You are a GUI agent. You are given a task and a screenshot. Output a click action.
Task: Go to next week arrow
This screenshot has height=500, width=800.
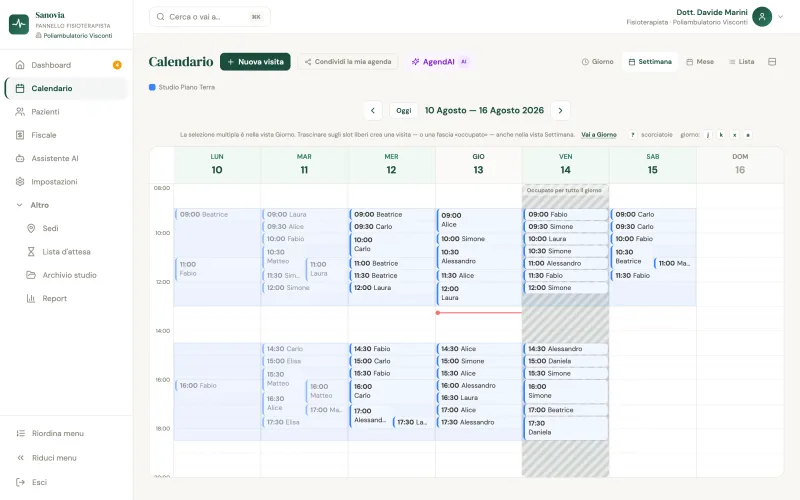tap(560, 111)
